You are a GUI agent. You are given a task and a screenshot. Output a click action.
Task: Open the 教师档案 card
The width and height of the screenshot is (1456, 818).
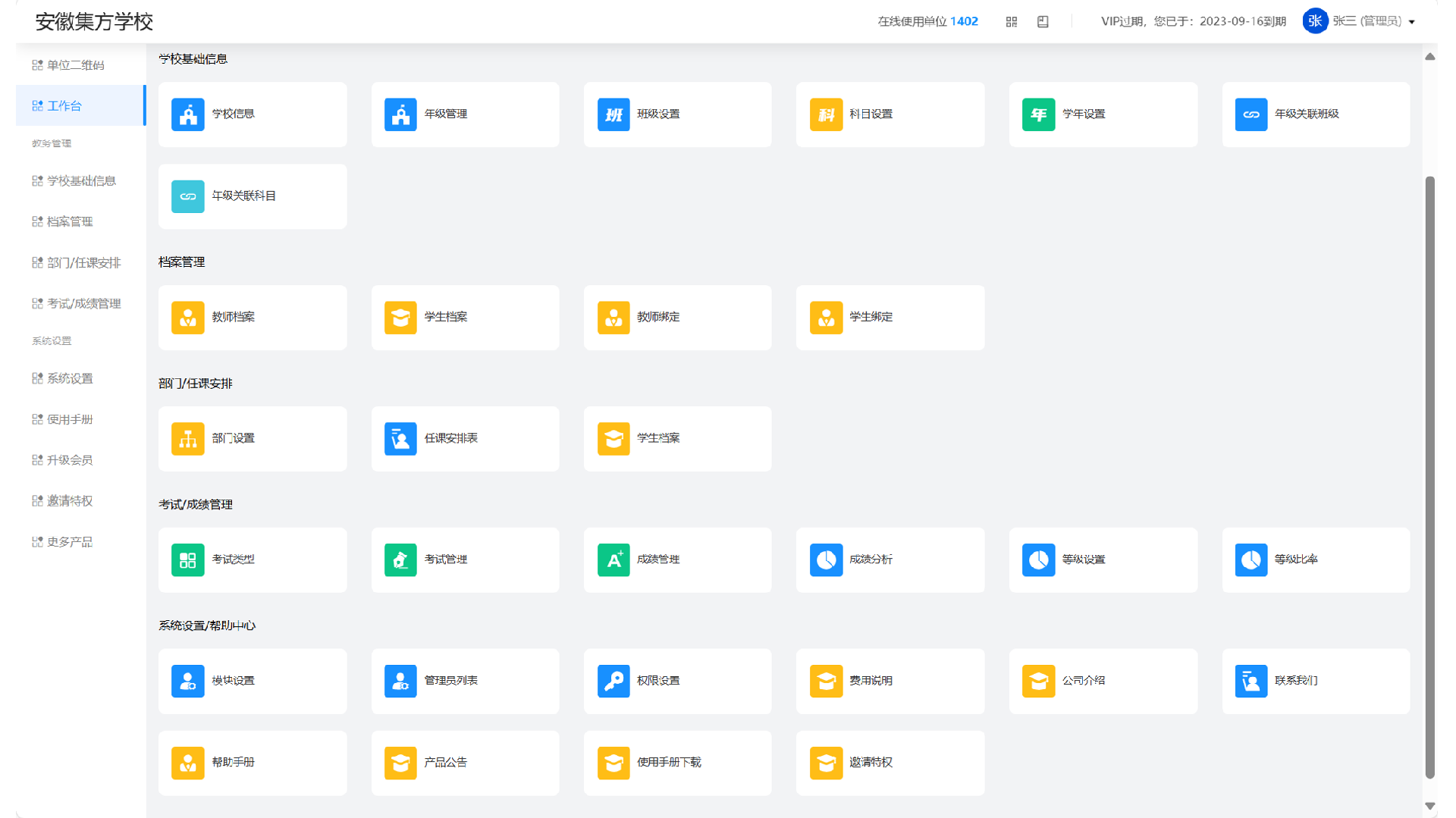point(253,318)
